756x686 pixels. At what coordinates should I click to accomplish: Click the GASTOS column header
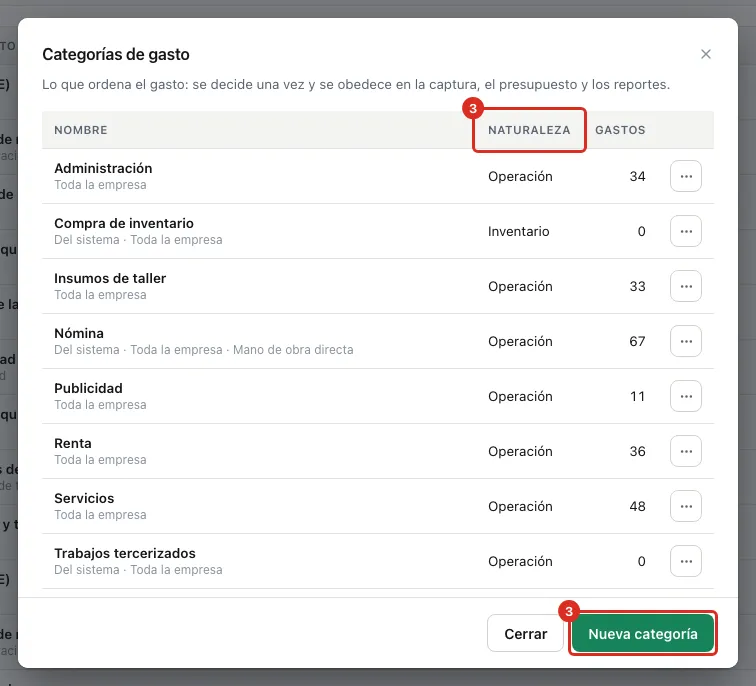(620, 130)
